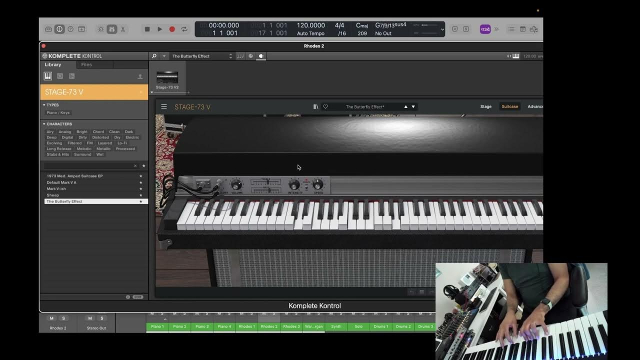Image resolution: width=640 pixels, height=360 pixels.
Task: Select the Stabs & Hits character tag
Action: click(x=58, y=155)
